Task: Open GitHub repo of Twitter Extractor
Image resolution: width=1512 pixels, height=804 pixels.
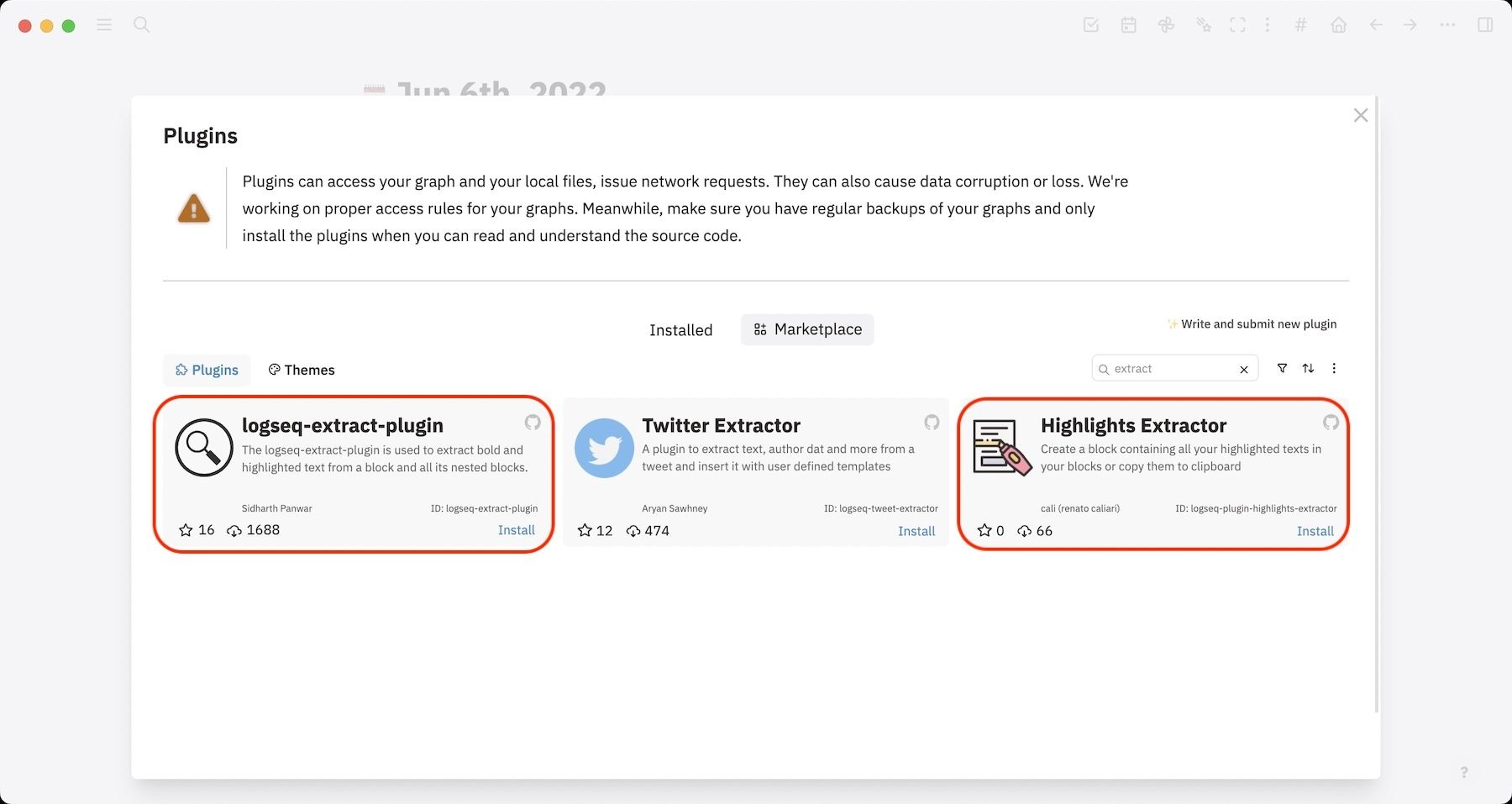Action: [932, 422]
